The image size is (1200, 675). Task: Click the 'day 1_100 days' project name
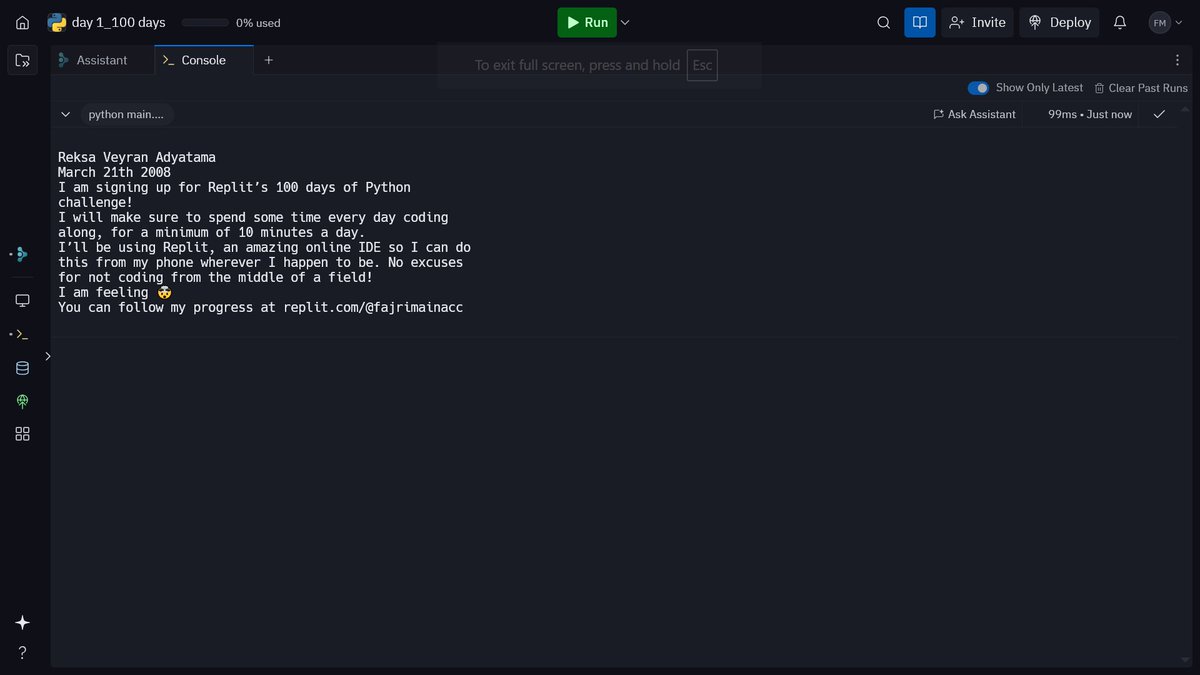(x=119, y=22)
